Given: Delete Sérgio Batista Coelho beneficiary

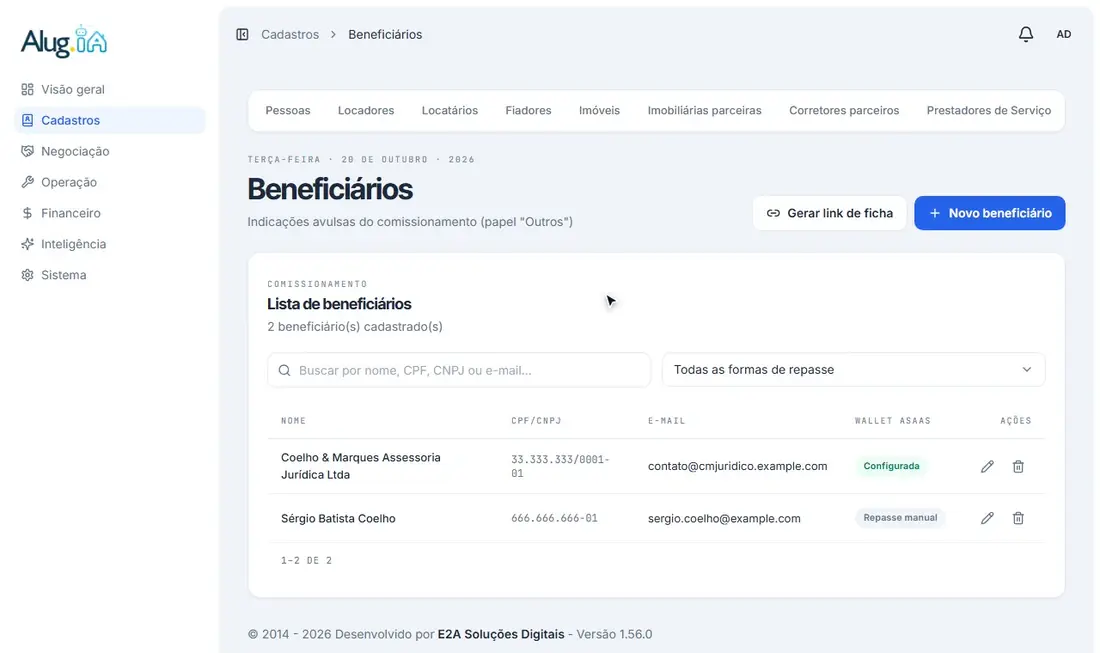Looking at the screenshot, I should (1018, 518).
